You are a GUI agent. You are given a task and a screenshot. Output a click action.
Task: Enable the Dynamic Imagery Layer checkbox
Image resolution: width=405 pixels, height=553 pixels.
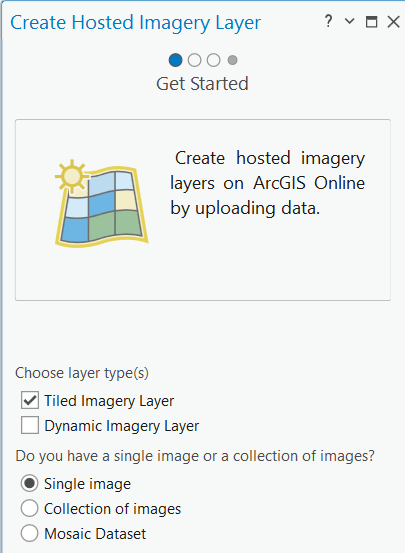click(x=30, y=425)
